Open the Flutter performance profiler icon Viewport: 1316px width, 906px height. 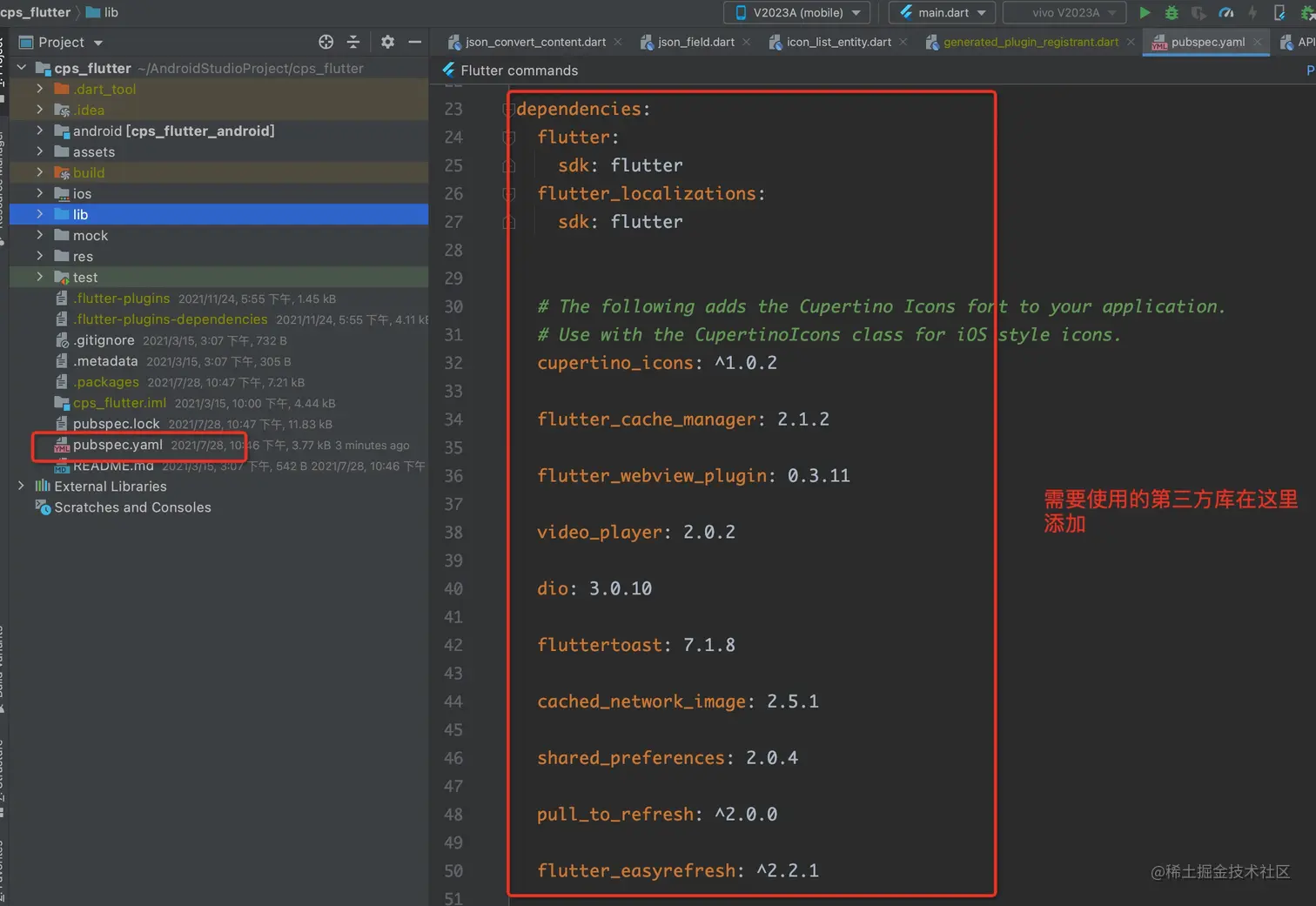[x=1226, y=13]
